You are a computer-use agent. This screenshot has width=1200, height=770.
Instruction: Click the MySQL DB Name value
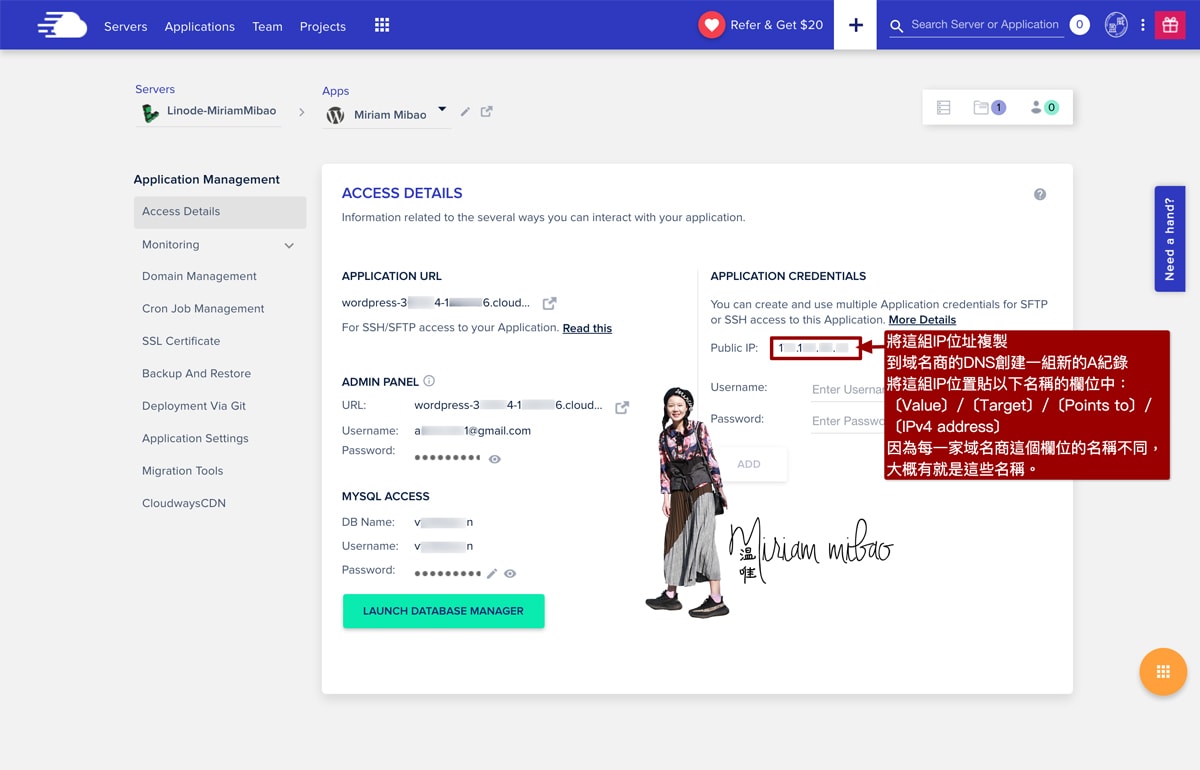coord(444,522)
